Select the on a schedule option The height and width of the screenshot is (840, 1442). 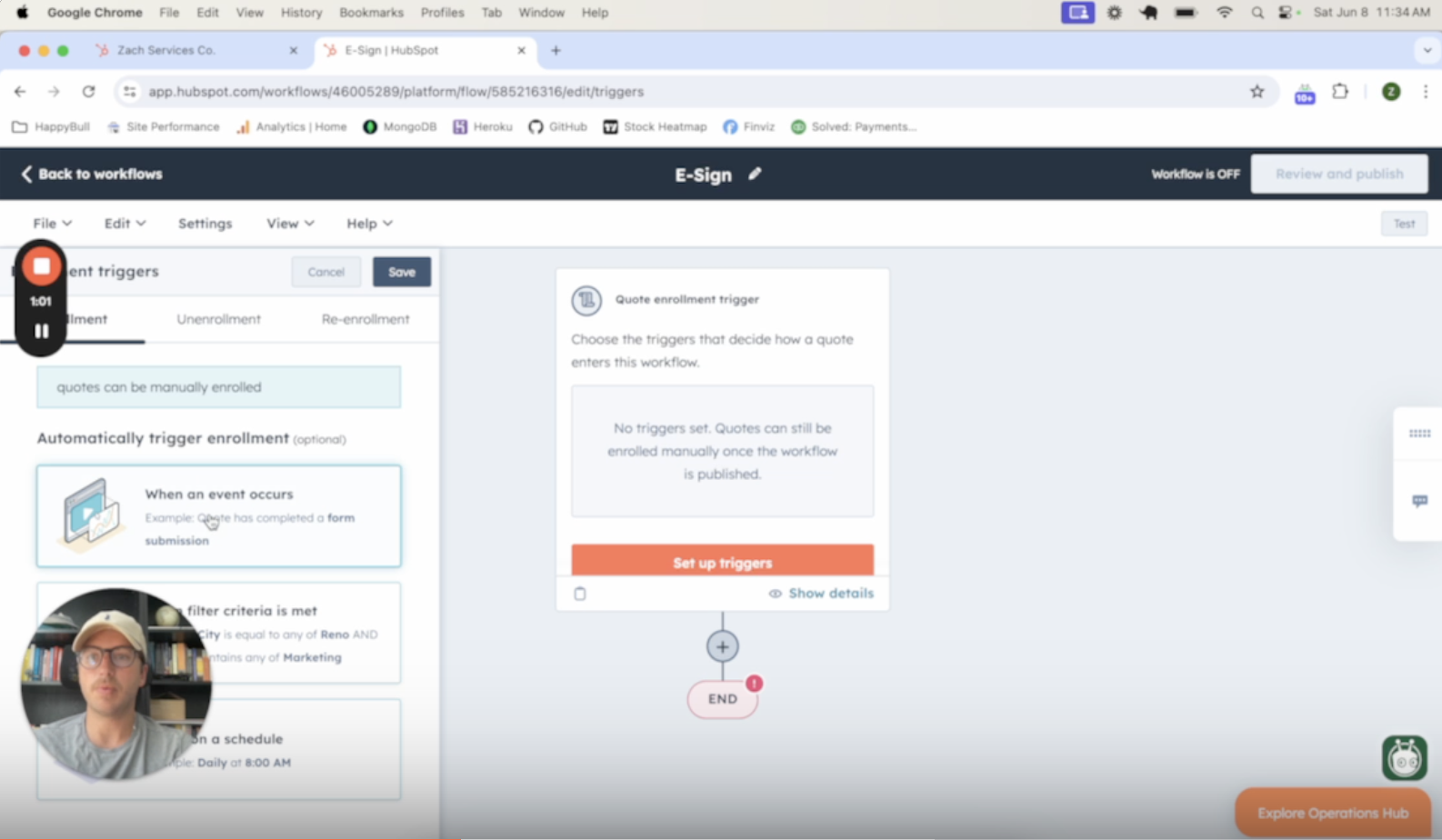coord(218,749)
